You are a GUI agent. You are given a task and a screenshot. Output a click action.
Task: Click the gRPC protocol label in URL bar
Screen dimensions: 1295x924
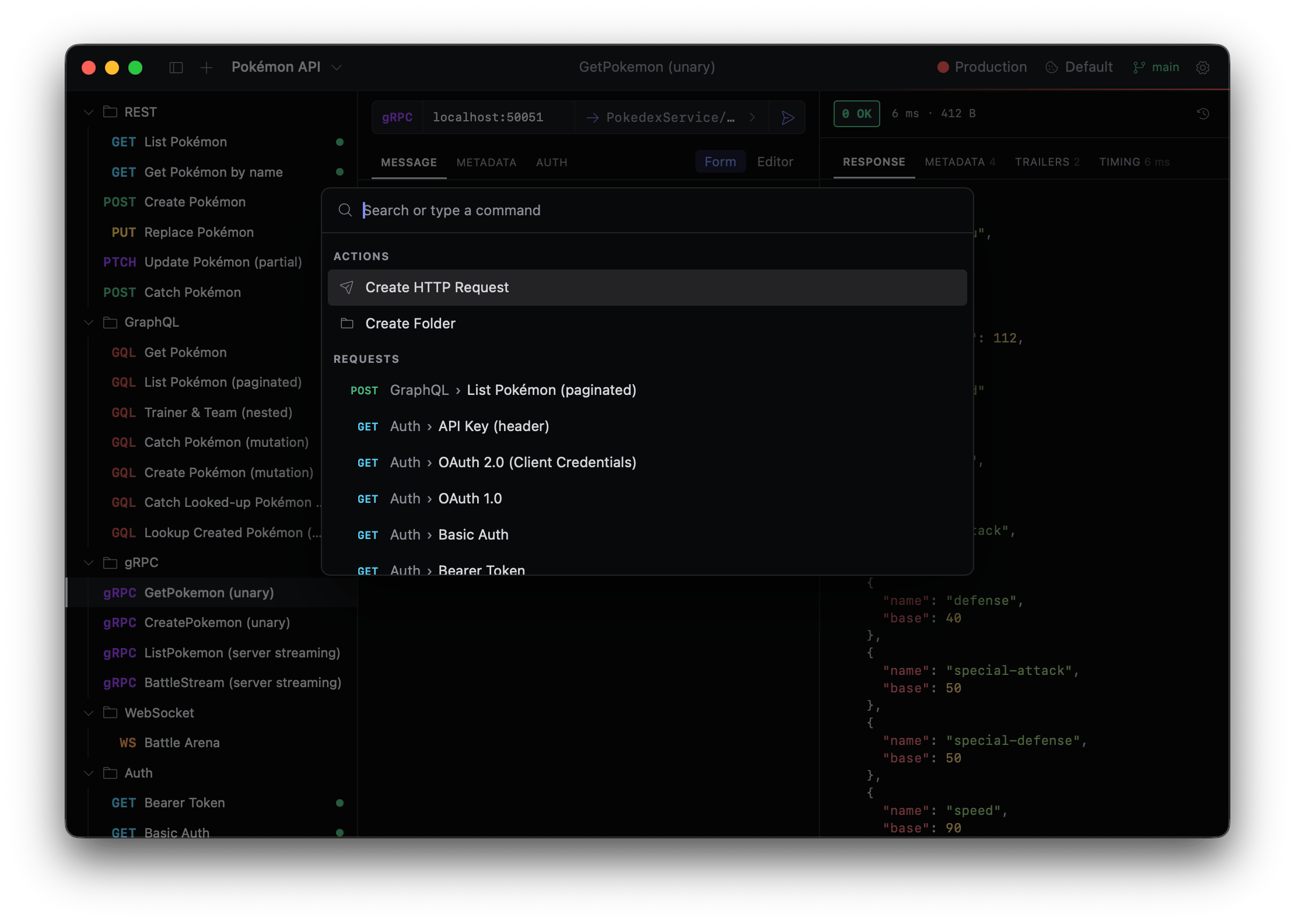(397, 118)
